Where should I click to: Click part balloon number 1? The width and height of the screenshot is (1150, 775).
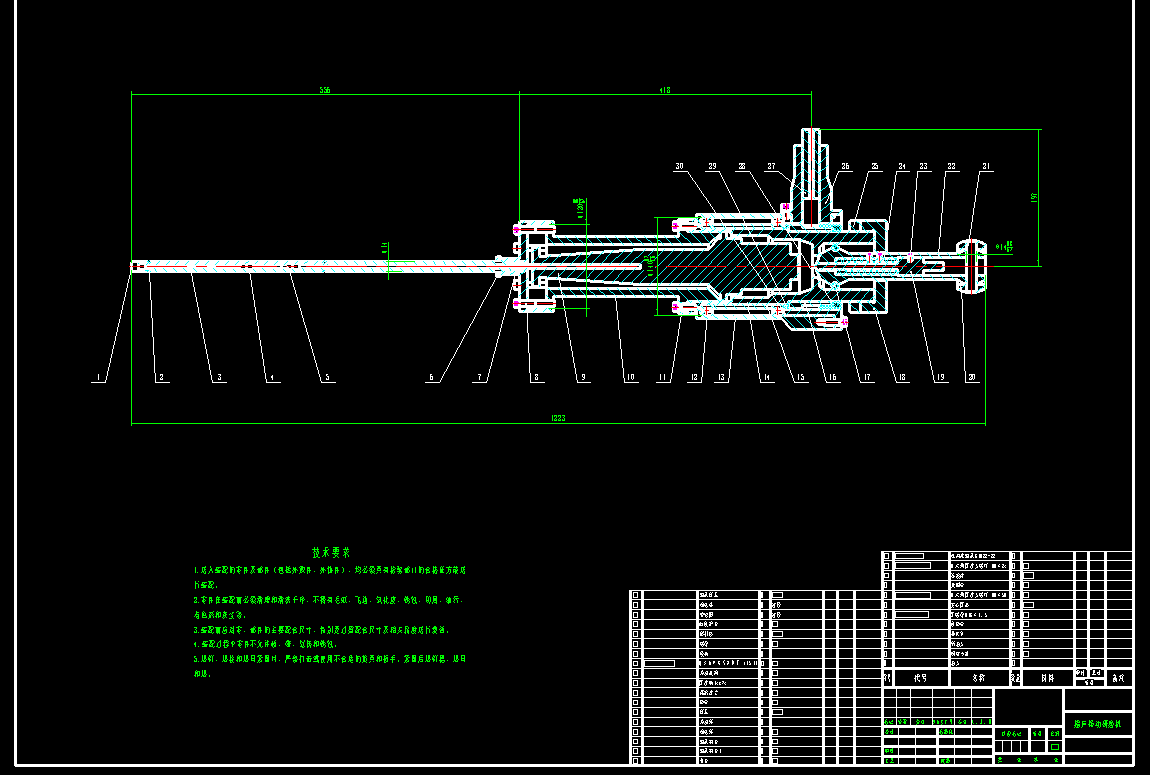tap(98, 378)
